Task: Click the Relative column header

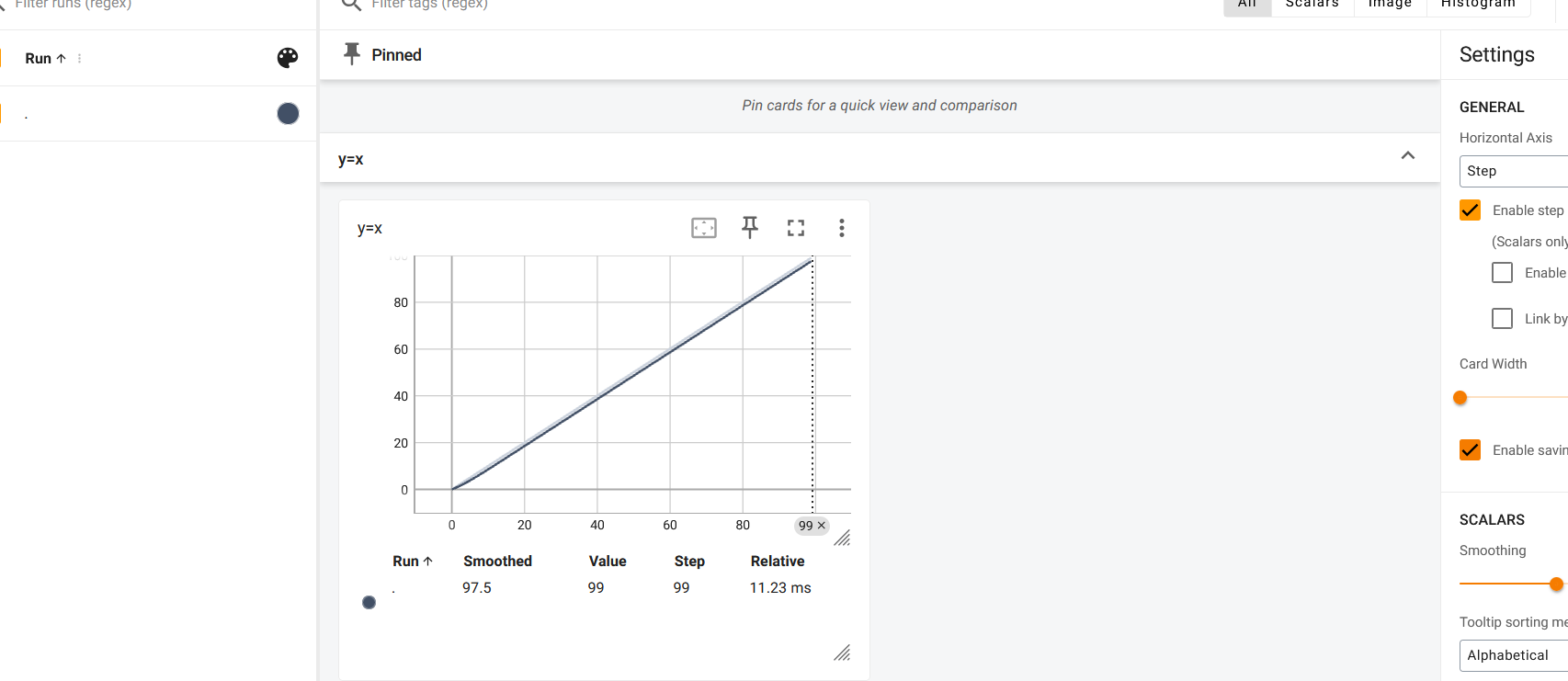Action: click(778, 561)
